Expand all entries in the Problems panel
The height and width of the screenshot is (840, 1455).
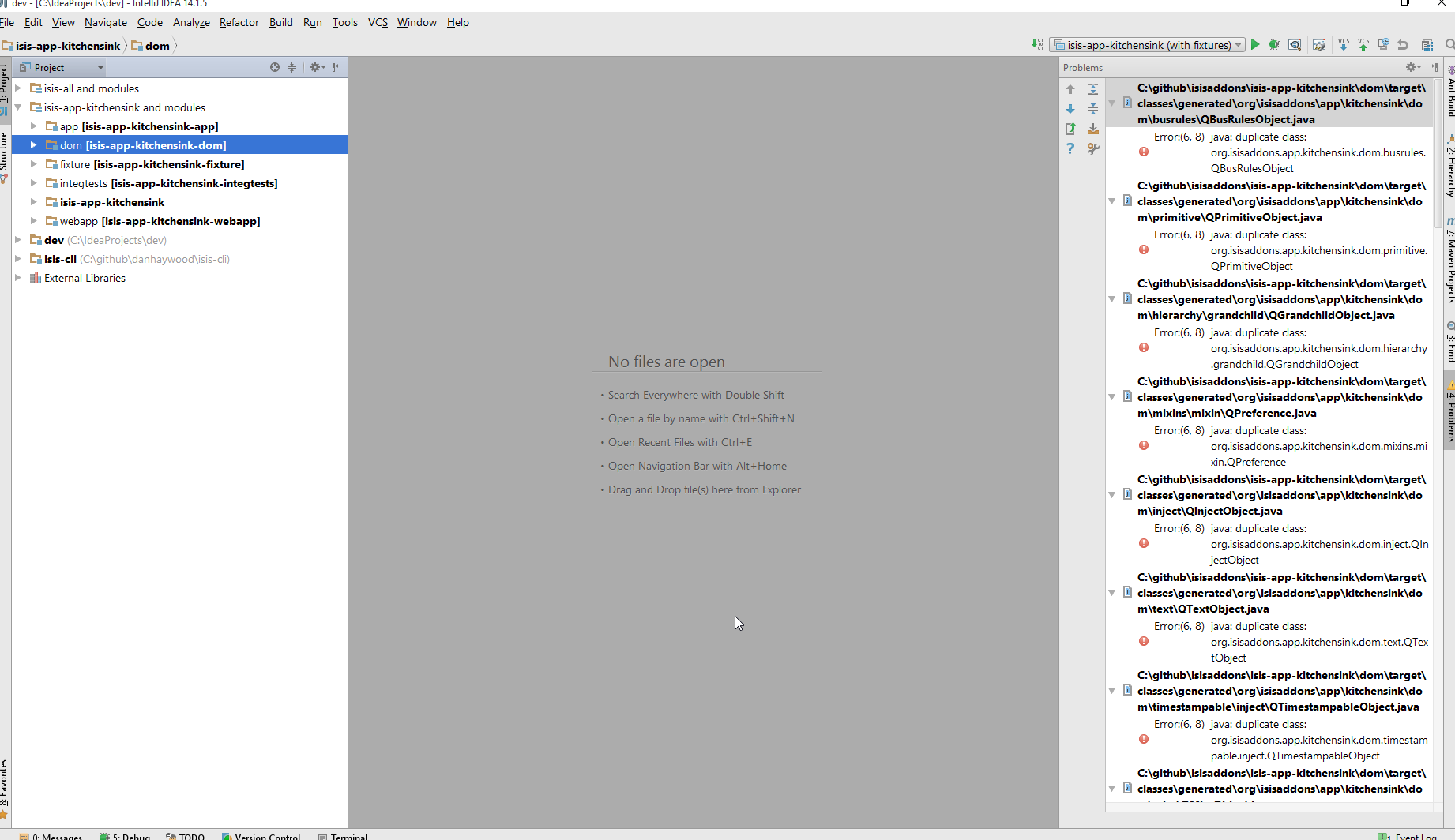[x=1093, y=89]
